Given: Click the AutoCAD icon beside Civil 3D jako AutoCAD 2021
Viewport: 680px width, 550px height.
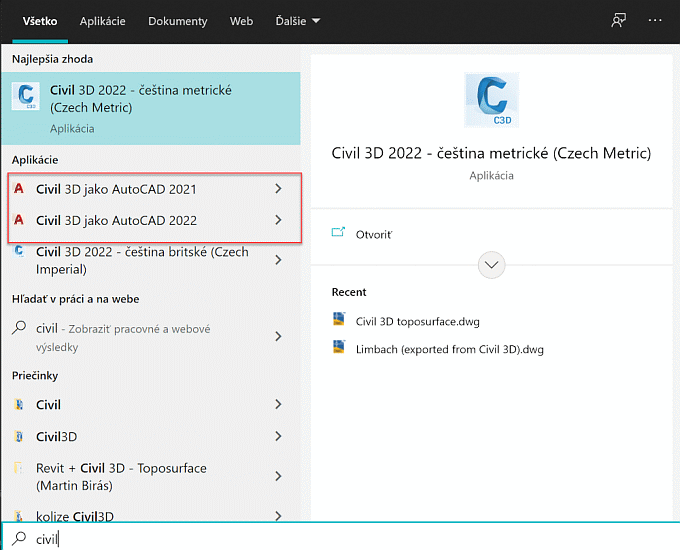Looking at the screenshot, I should pyautogui.click(x=19, y=188).
